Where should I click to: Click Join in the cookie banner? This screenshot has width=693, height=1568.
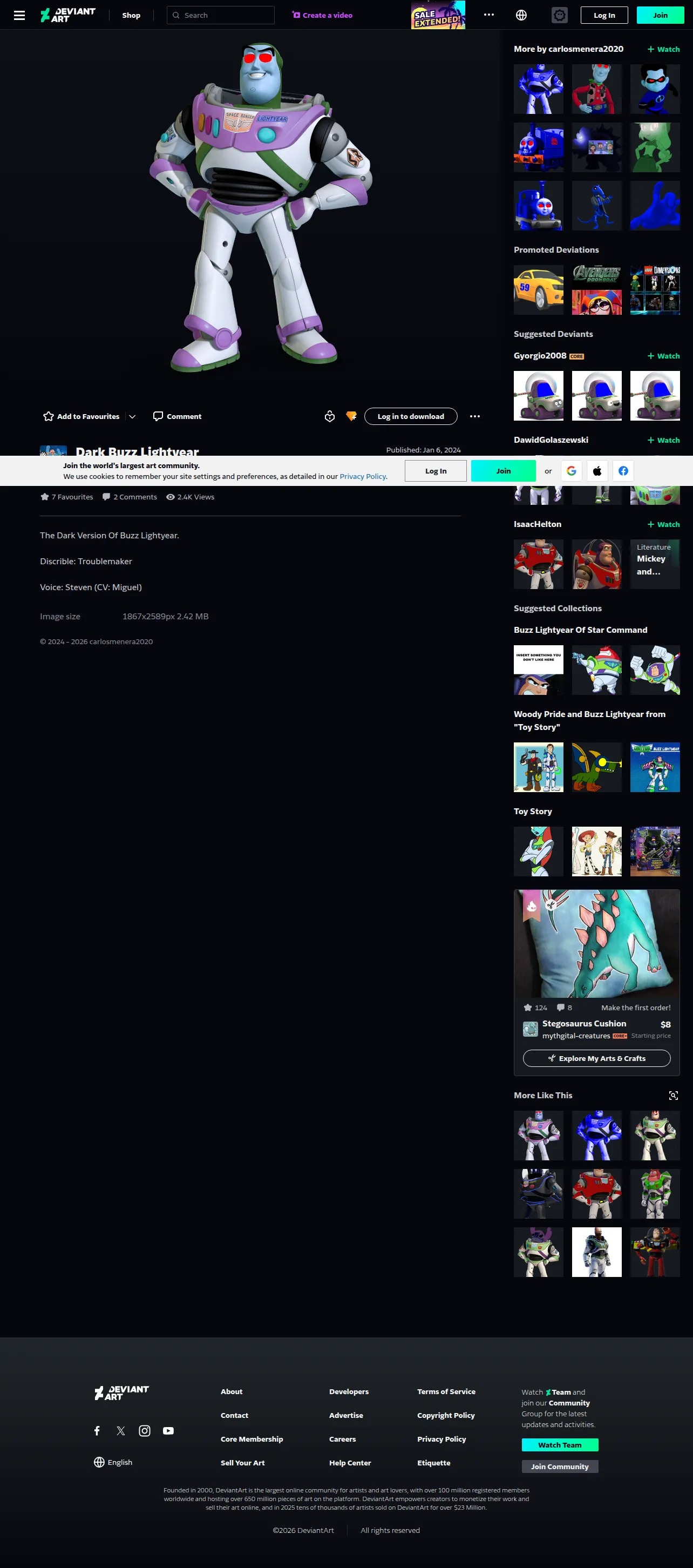(x=503, y=471)
